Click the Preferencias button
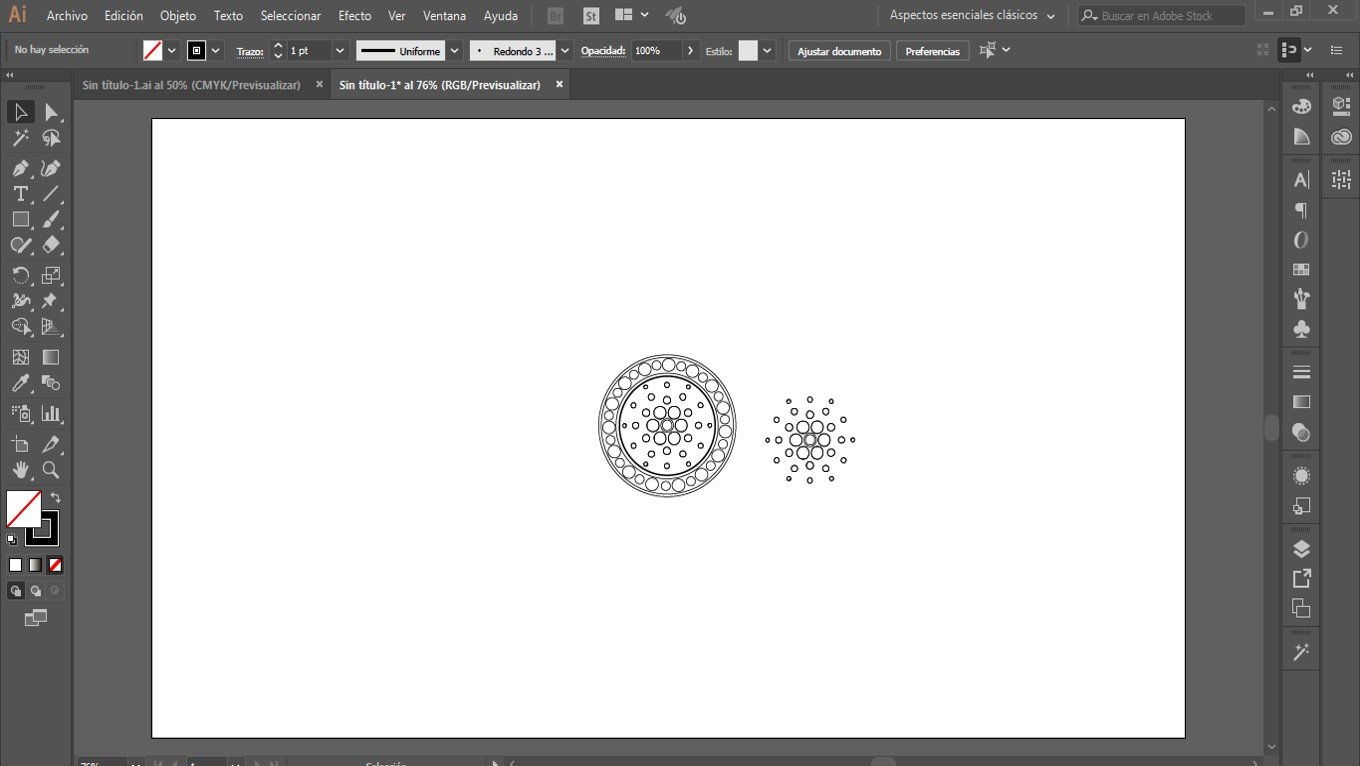The width and height of the screenshot is (1360, 766). point(932,51)
